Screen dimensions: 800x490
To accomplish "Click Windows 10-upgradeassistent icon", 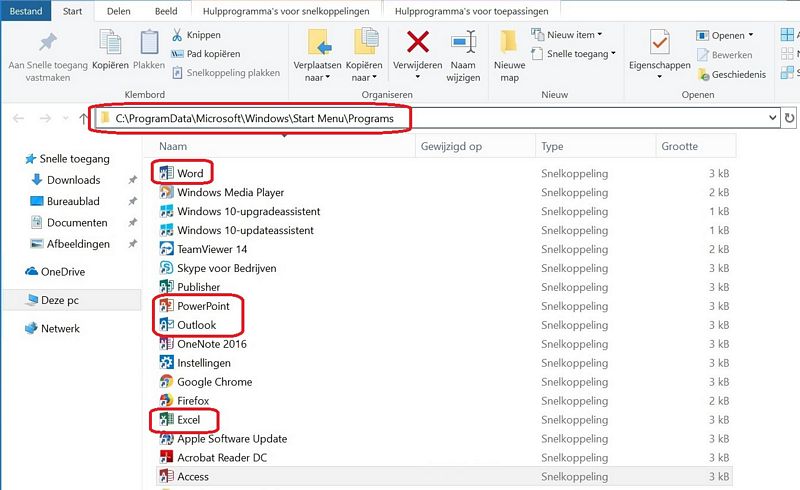I will tap(166, 211).
